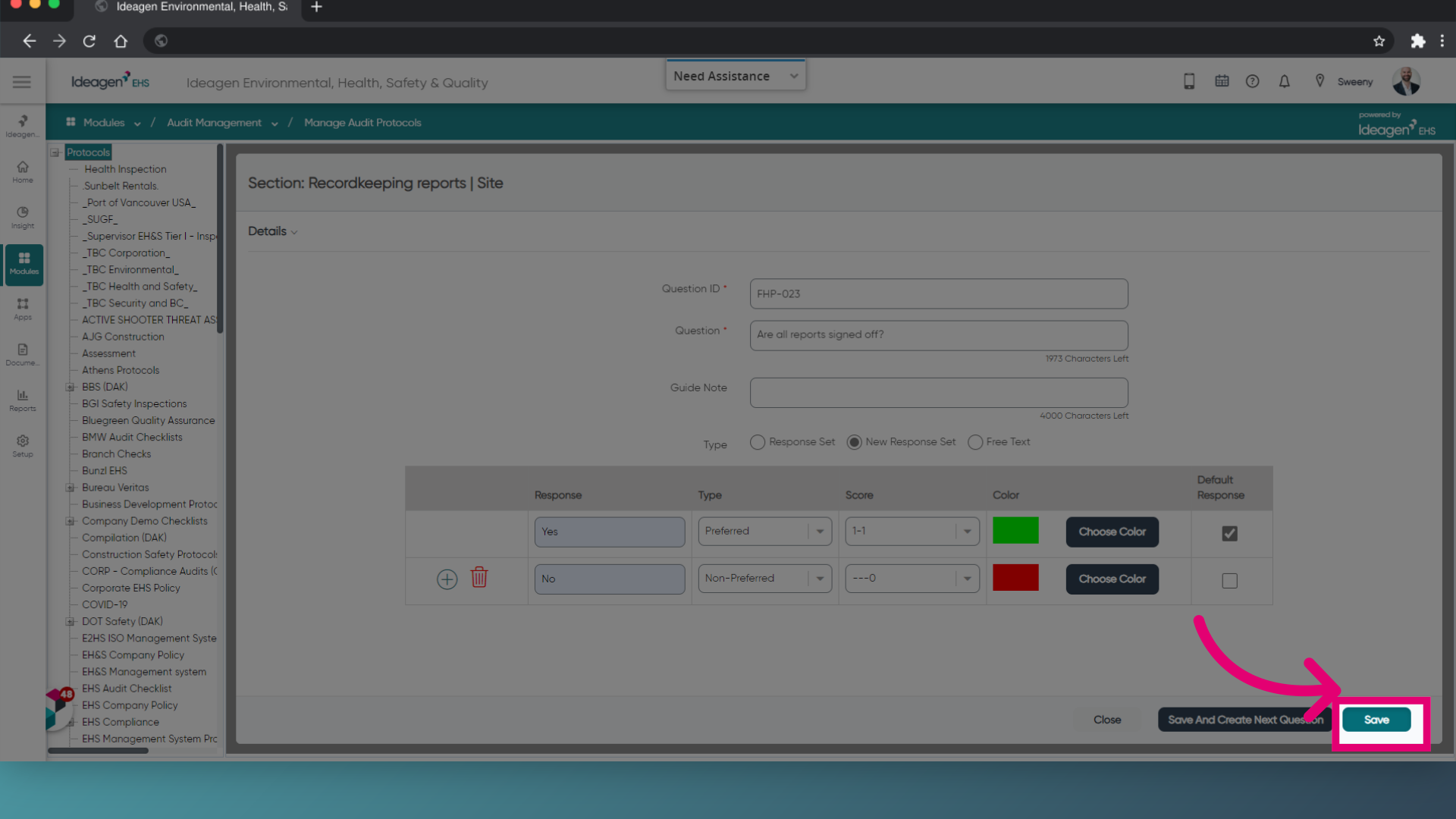
Task: Open the 1-1 score dropdown
Action: tap(912, 532)
